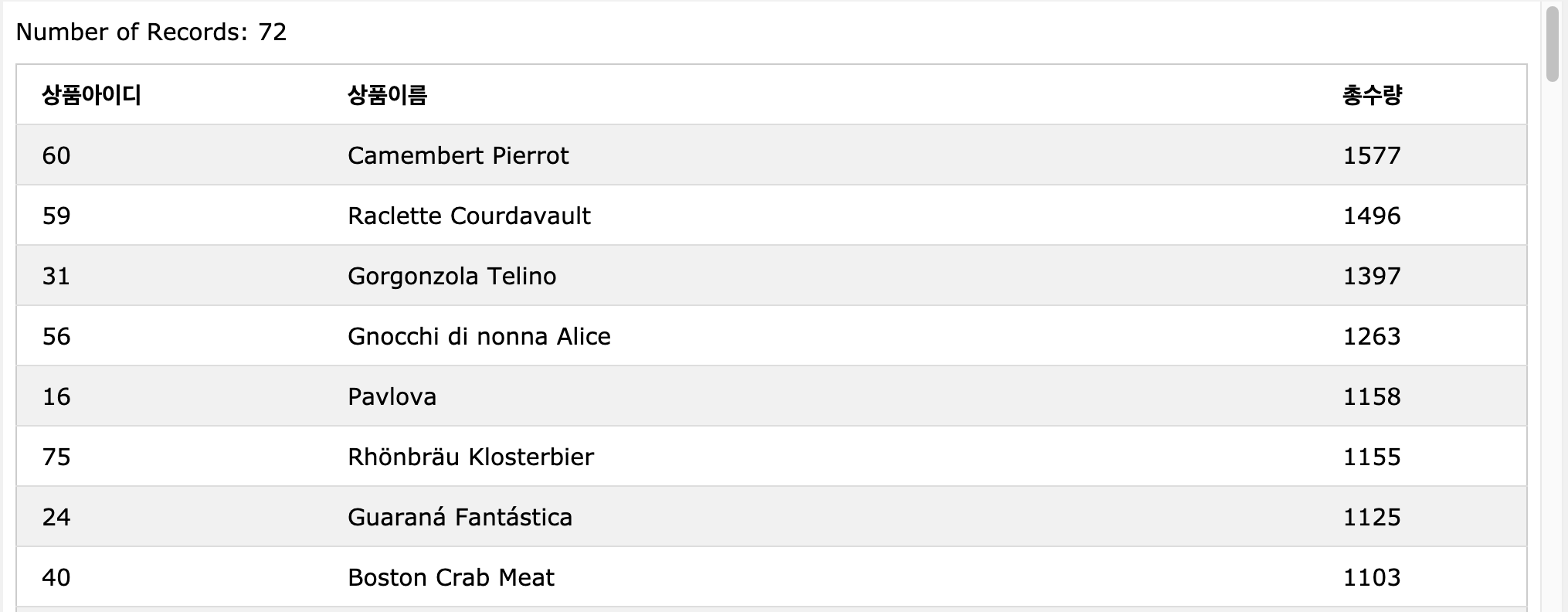Click the 상품아이디 column header
This screenshot has width=1568, height=612.
91,95
